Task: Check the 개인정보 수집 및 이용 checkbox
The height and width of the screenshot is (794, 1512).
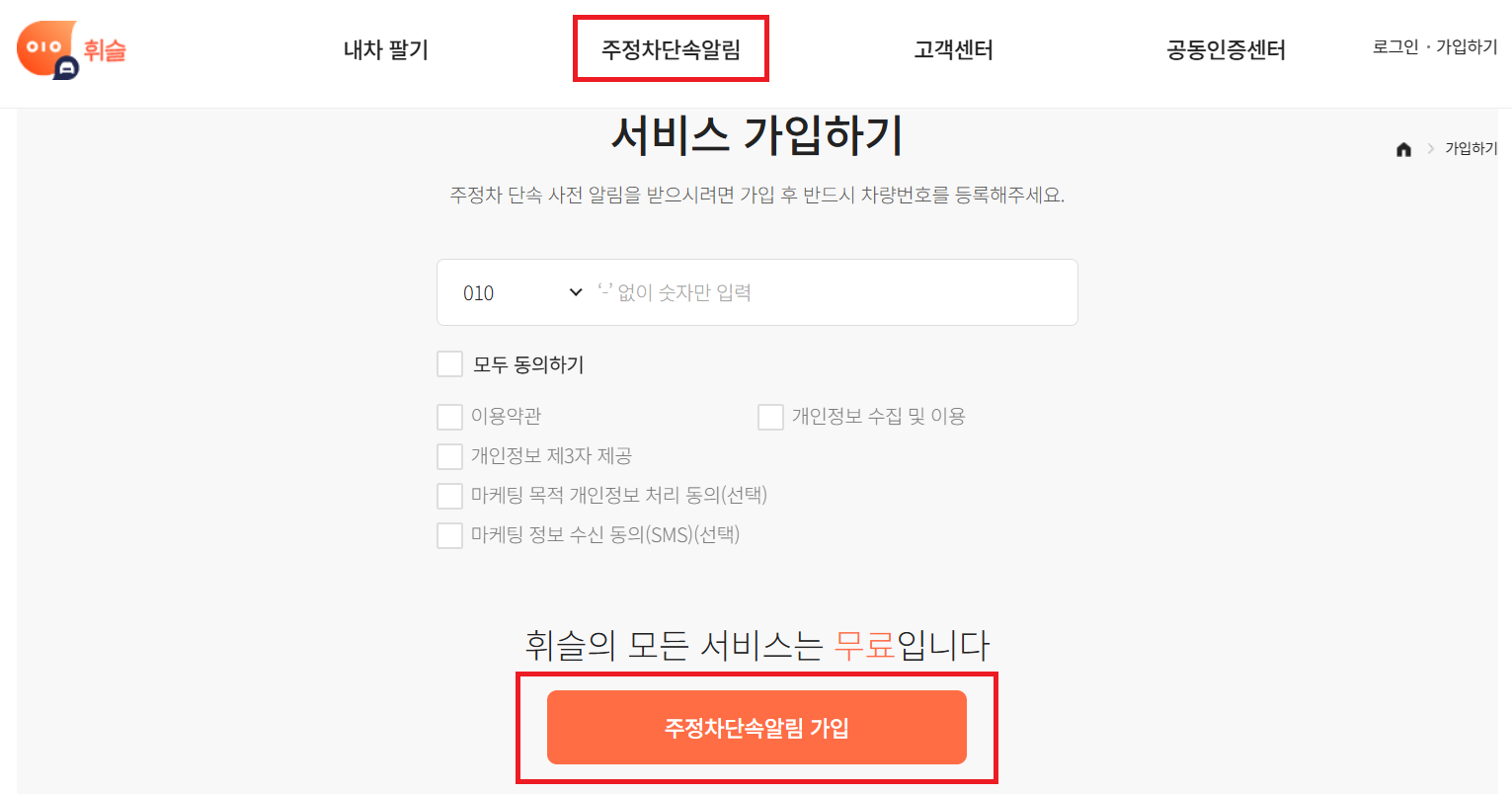Action: (x=771, y=416)
